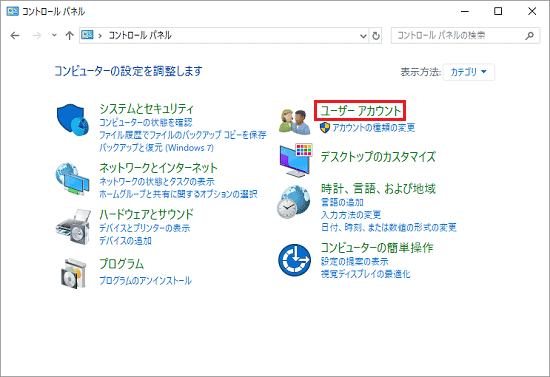Click the refresh button beside address bar
The width and height of the screenshot is (550, 377).
click(376, 35)
